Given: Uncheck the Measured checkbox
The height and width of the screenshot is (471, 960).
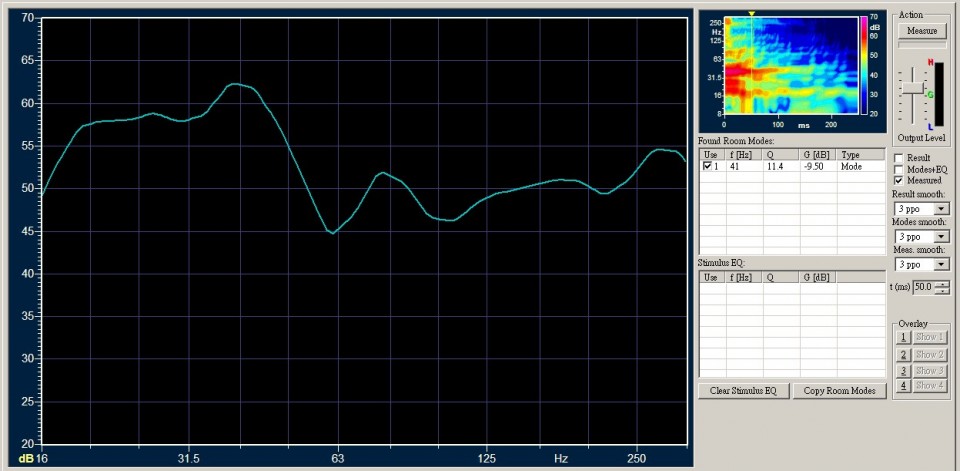Looking at the screenshot, I should (899, 180).
